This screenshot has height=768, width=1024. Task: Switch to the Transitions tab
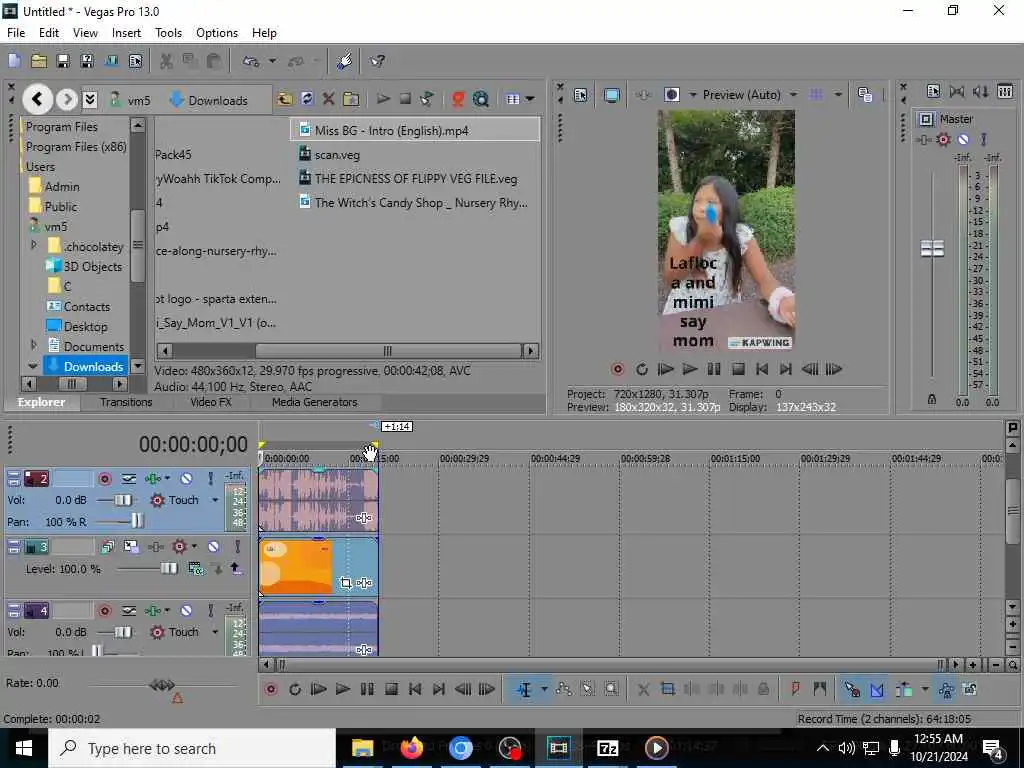click(x=126, y=402)
